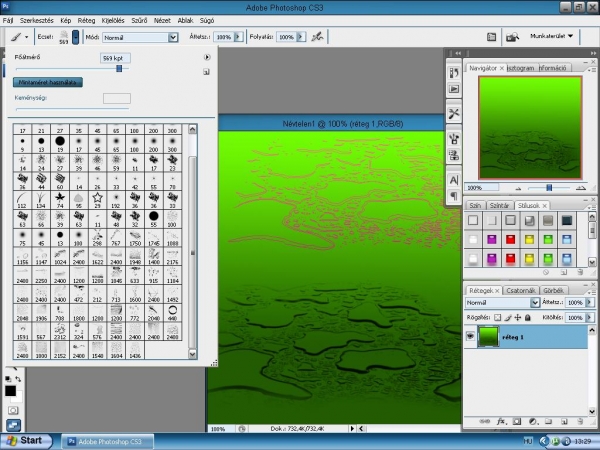This screenshot has height=450, width=600.
Task: Click the clear style icon in Stílusok panel
Action: pos(546,272)
